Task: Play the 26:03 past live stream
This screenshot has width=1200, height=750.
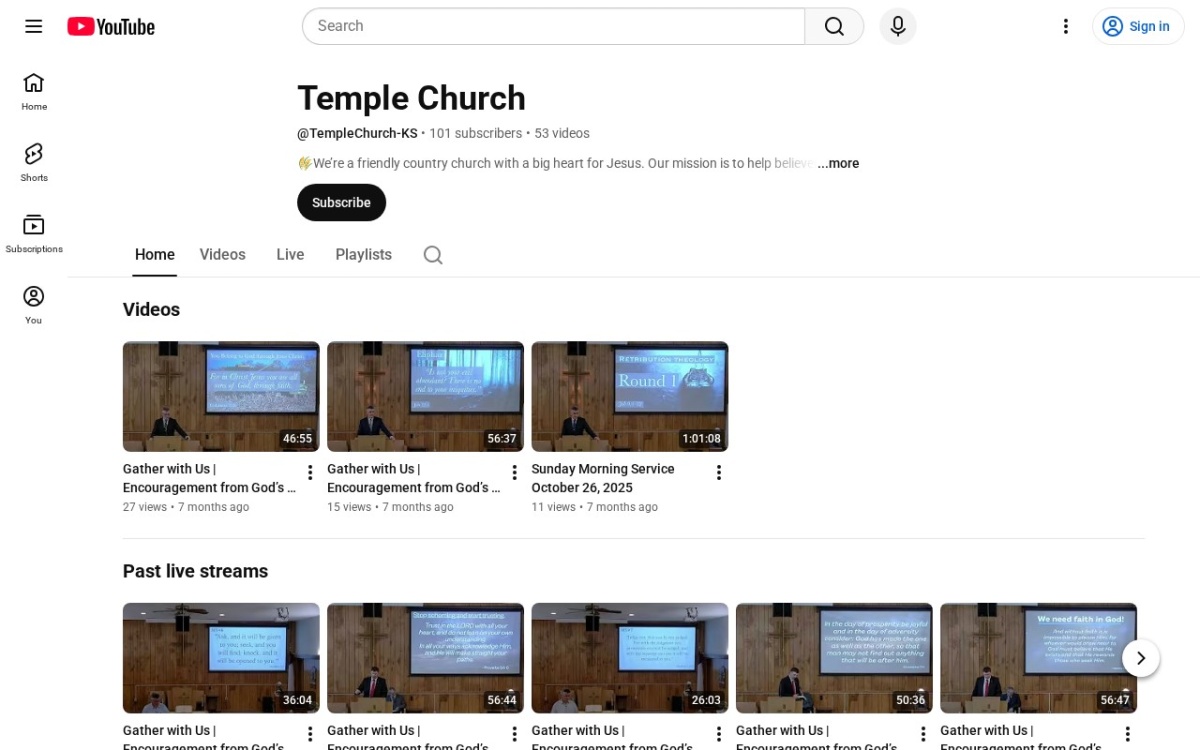Action: point(630,658)
